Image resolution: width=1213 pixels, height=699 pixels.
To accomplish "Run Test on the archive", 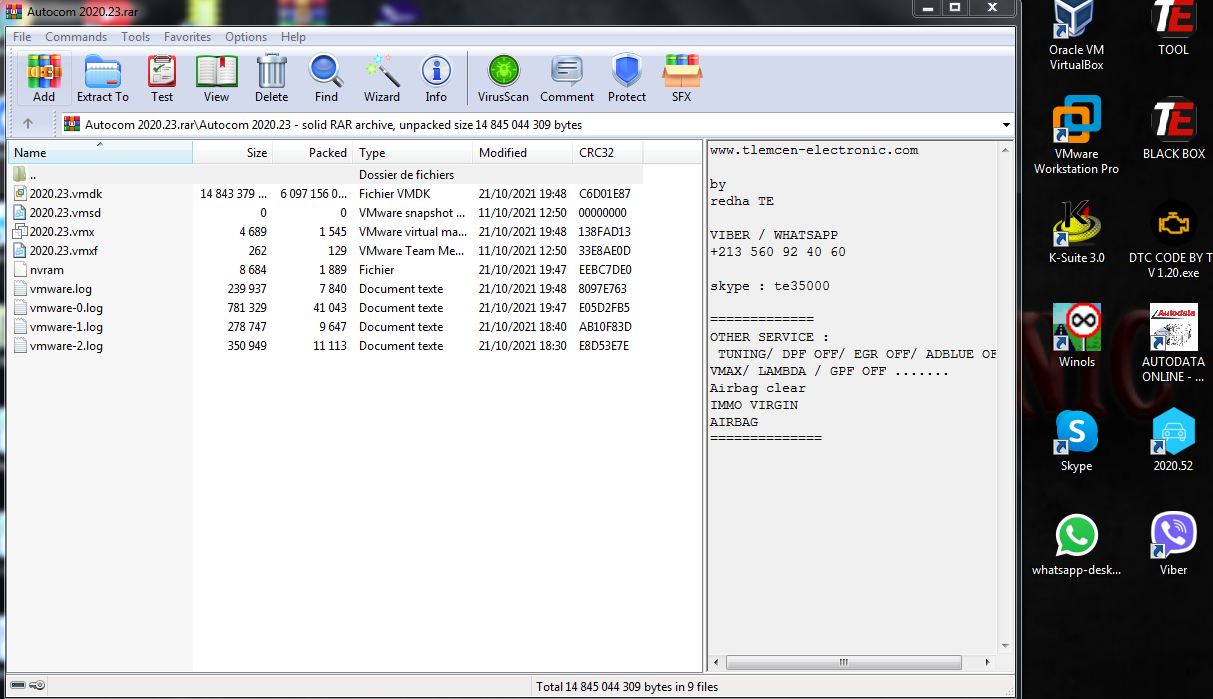I will pyautogui.click(x=162, y=78).
